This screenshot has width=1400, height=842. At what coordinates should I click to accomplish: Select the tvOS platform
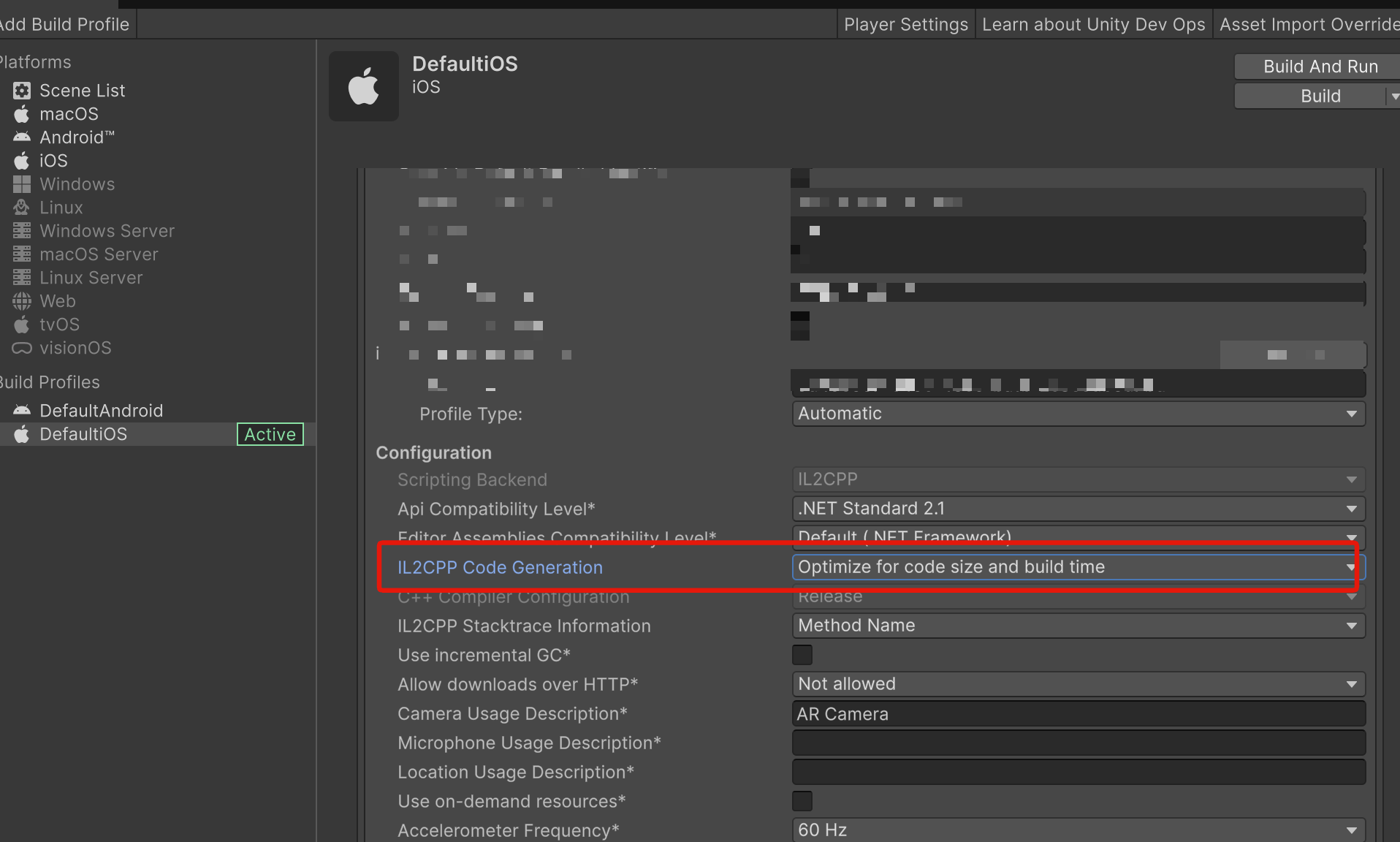click(60, 324)
